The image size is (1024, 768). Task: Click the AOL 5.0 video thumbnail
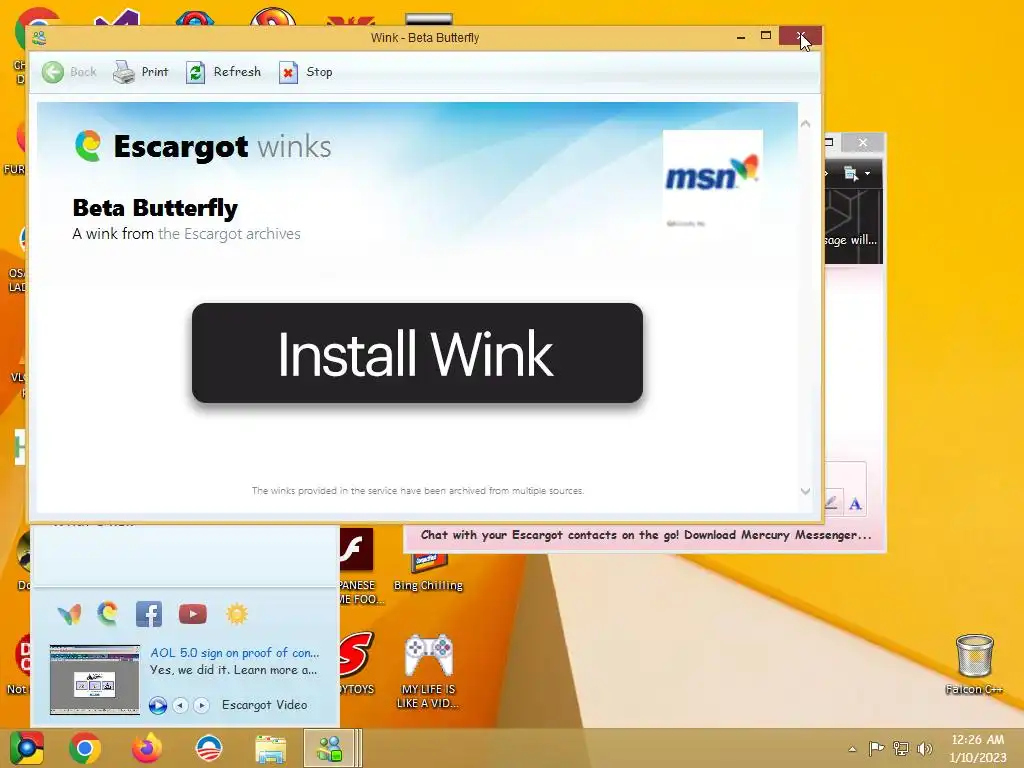click(95, 680)
